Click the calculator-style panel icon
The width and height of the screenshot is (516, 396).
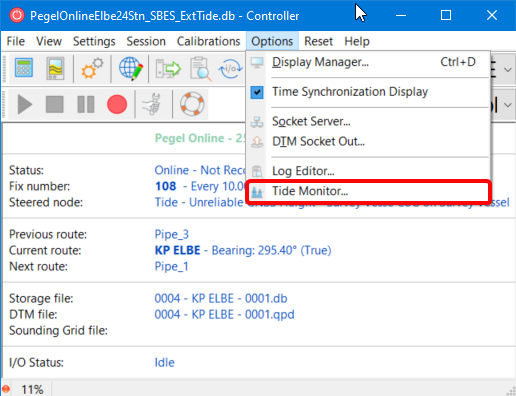[x=24, y=68]
